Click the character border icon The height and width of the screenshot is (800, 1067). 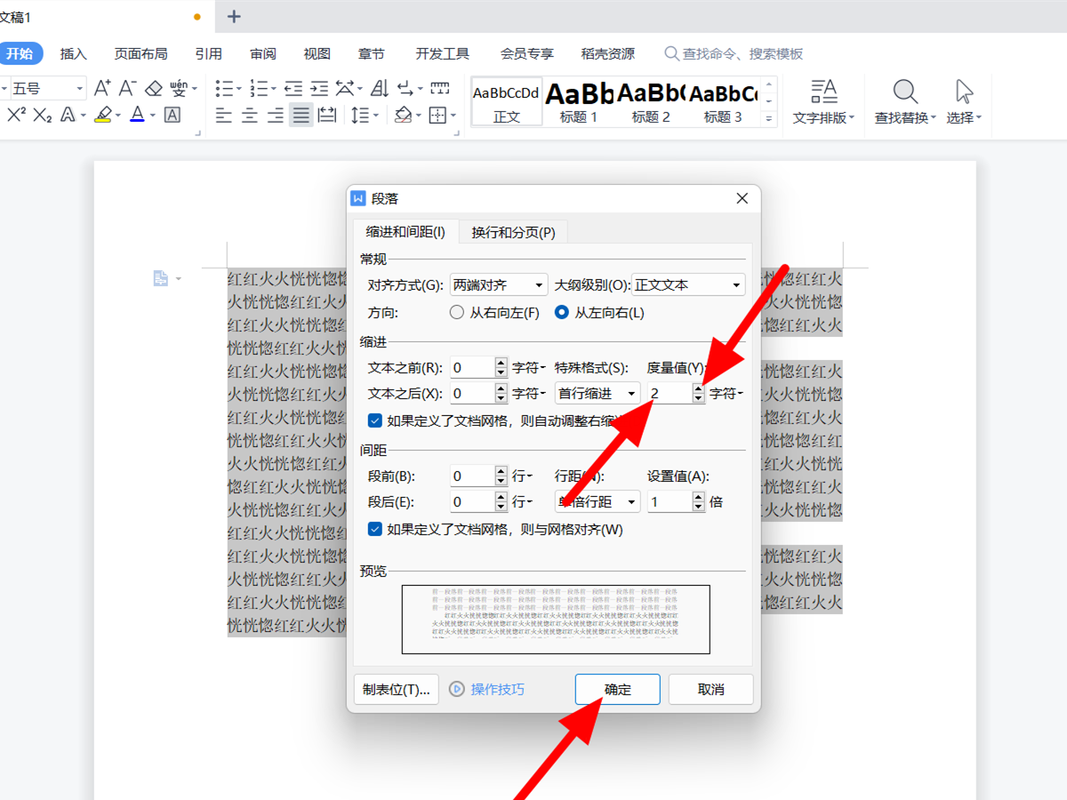pyautogui.click(x=172, y=115)
